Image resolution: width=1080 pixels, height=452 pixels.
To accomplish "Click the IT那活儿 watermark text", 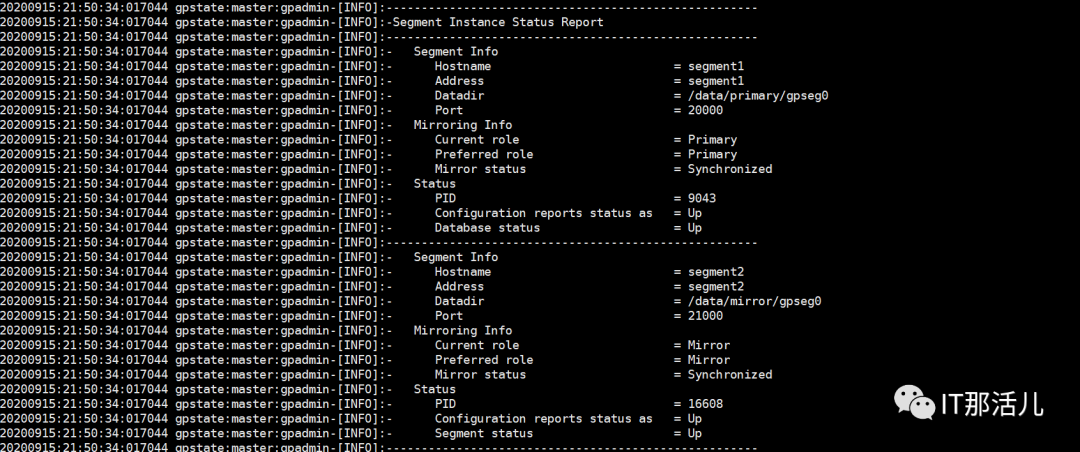I will (x=992, y=403).
